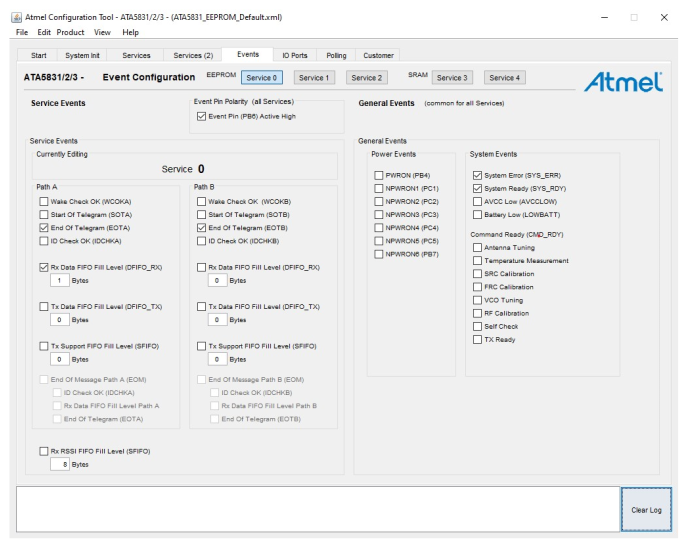The width and height of the screenshot is (688, 548).
Task: Click the Atmel logo
Action: 622,81
